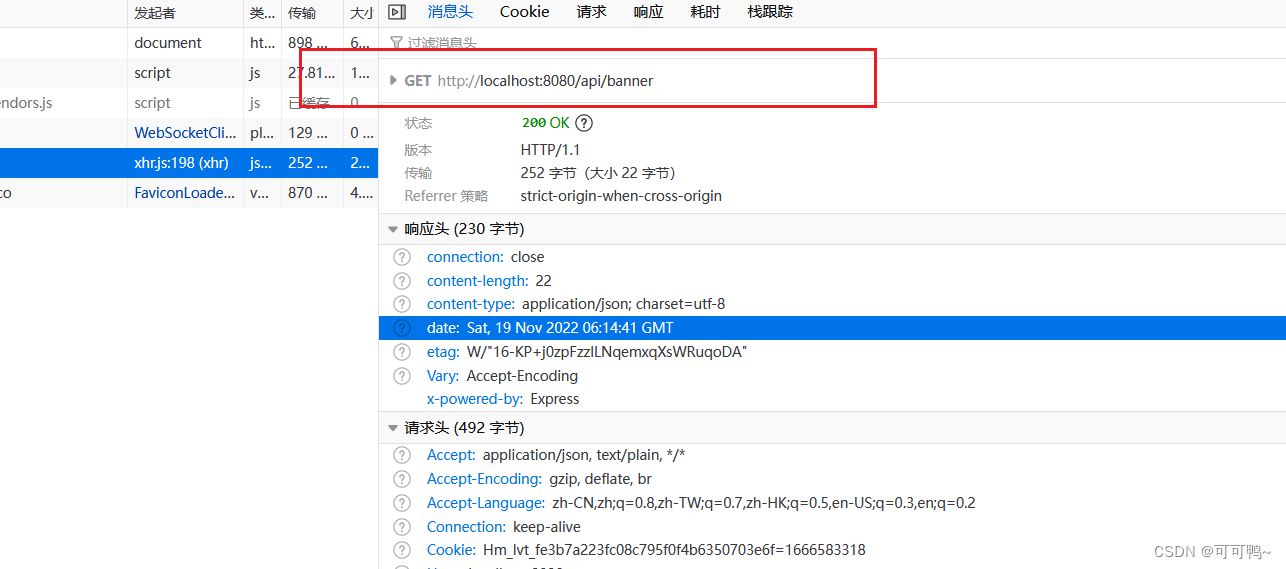Click the Accept value application/json, text/plain
The width and height of the screenshot is (1286, 569).
(584, 455)
